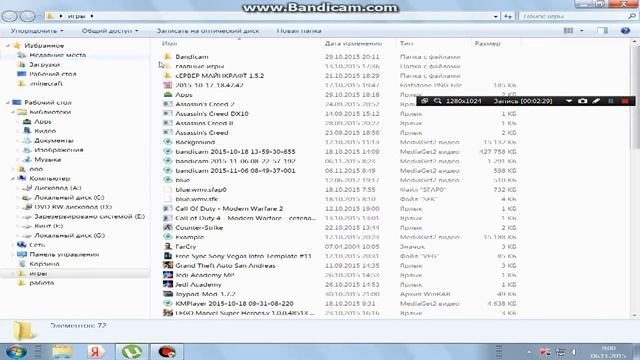Screen dimensions: 640x360
Task: Select the Видео library
Action: pos(45,131)
